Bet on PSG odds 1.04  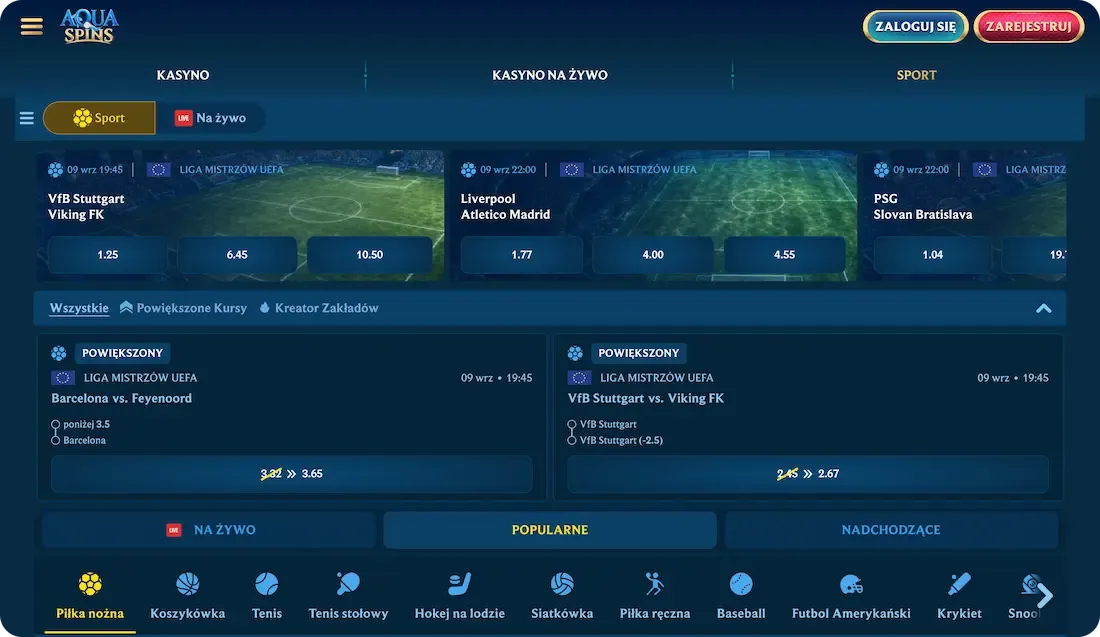pyautogui.click(x=933, y=255)
